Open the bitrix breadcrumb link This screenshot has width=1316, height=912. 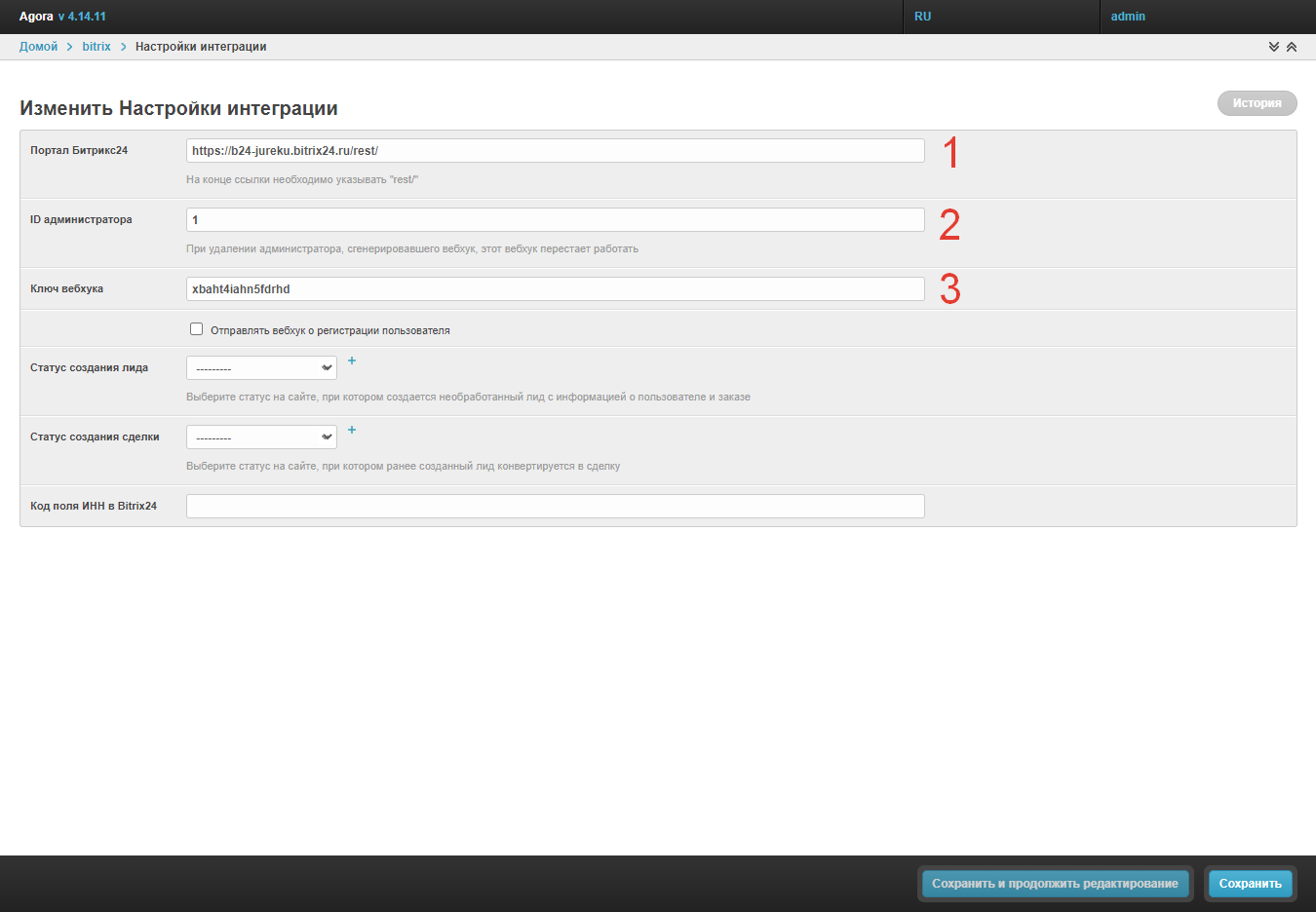coord(97,47)
